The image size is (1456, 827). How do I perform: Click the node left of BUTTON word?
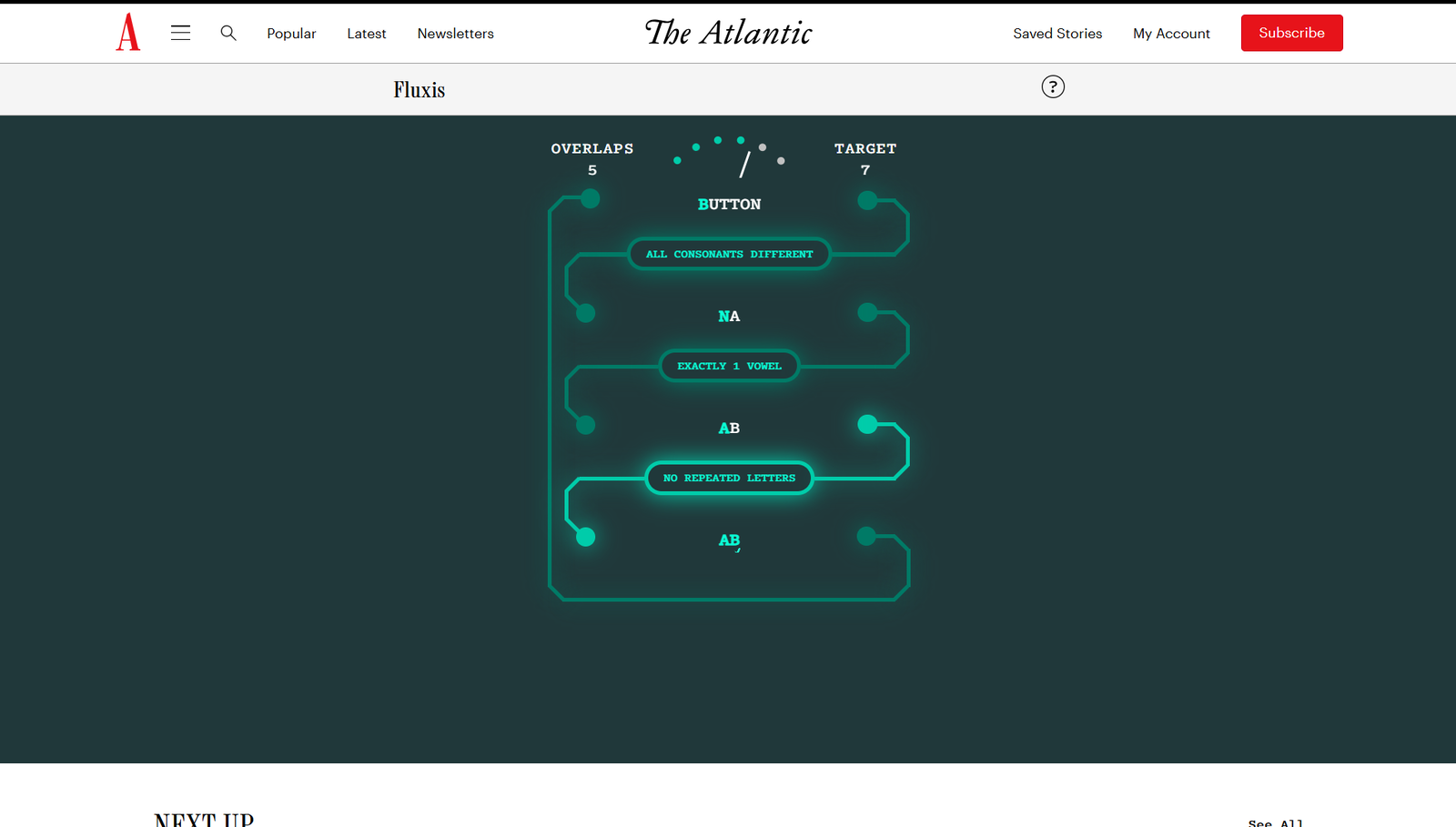pos(591,198)
